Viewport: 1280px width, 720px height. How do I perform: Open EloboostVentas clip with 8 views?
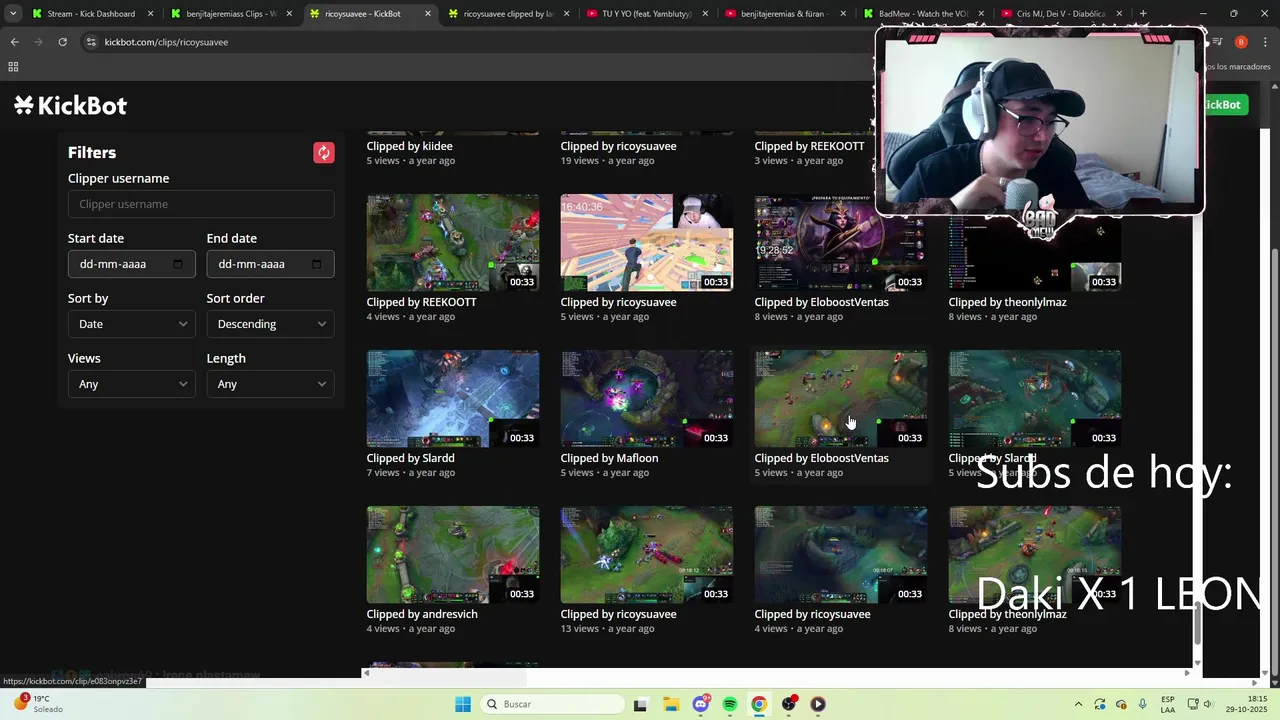[841, 243]
